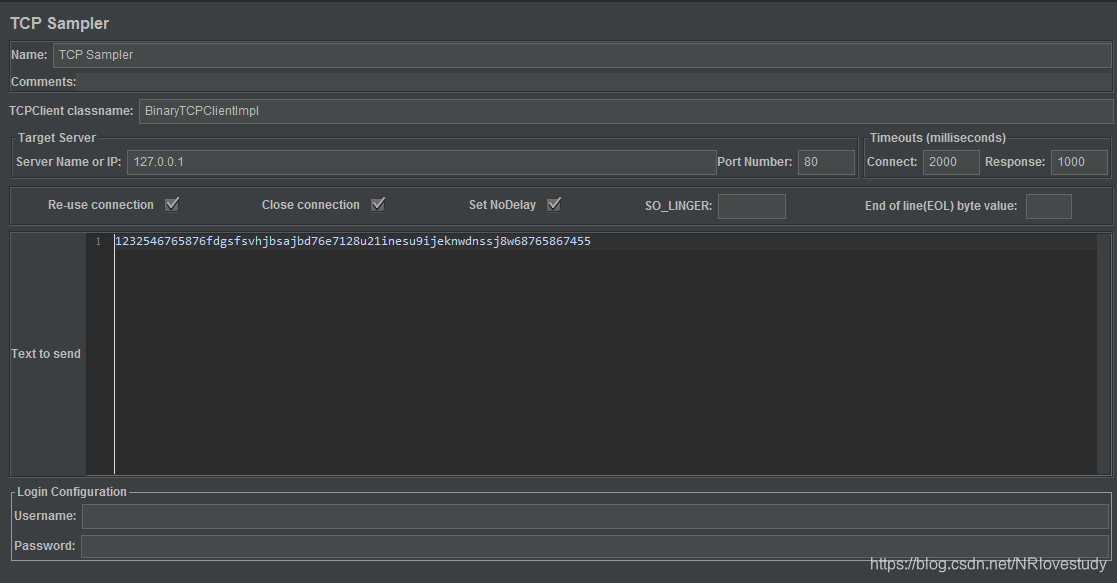
Task: Click the Timeouts (milliseconds) group label
Action: coord(937,138)
